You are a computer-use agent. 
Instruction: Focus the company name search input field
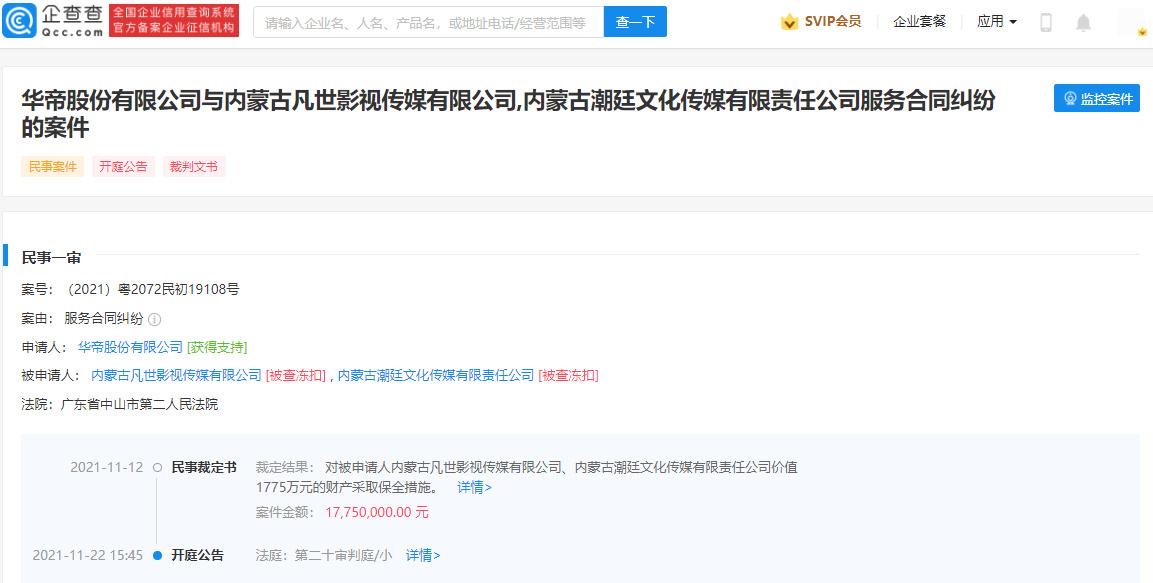click(x=429, y=22)
